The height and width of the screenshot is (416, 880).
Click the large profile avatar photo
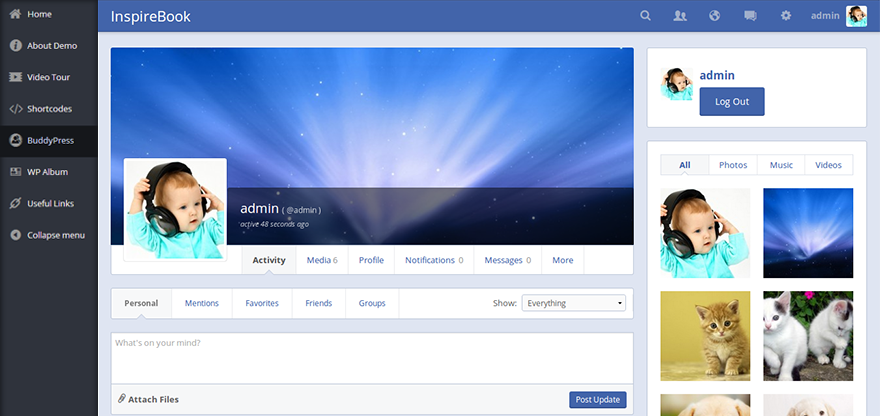175,209
